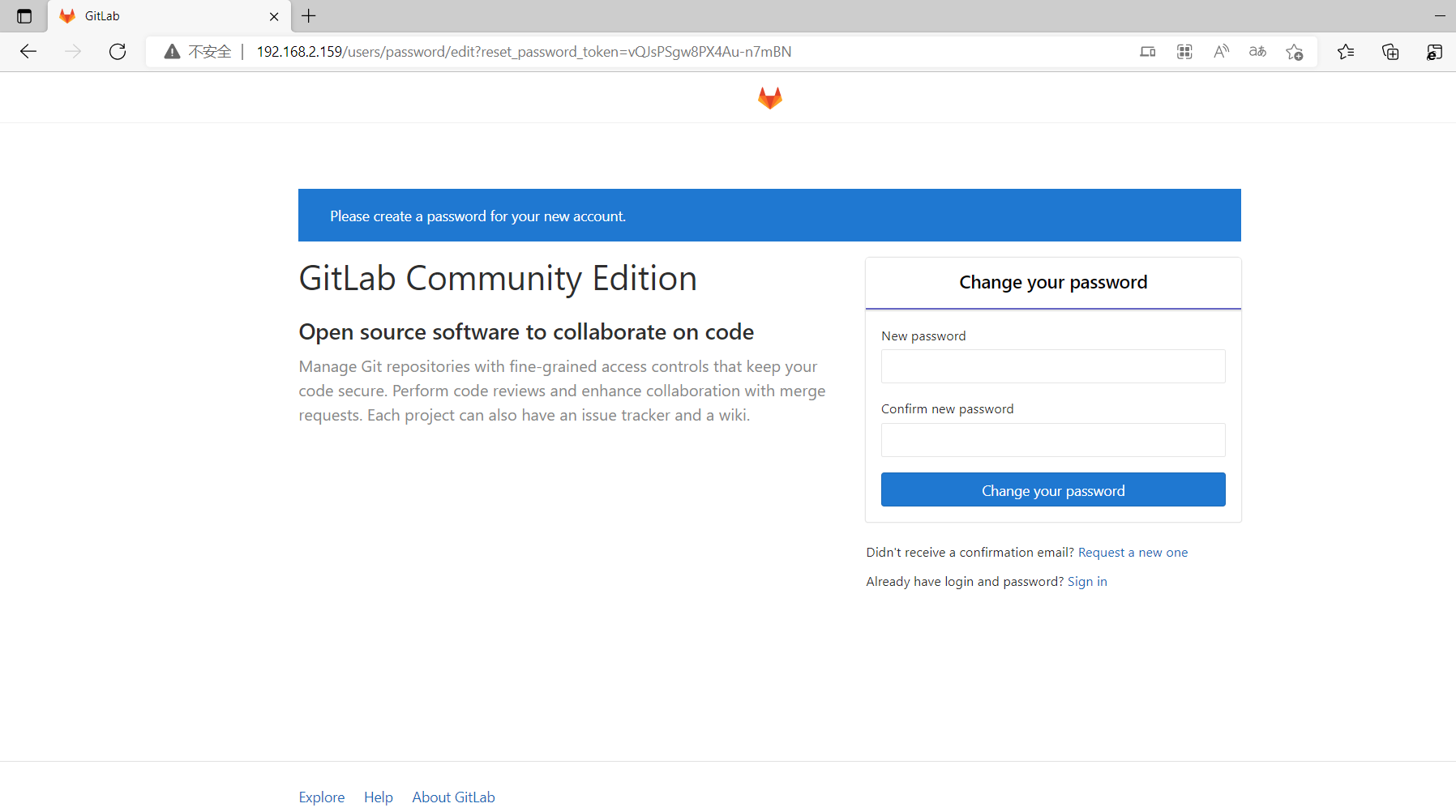The width and height of the screenshot is (1456, 812).
Task: Focus the Confirm new password field
Action: [x=1053, y=440]
